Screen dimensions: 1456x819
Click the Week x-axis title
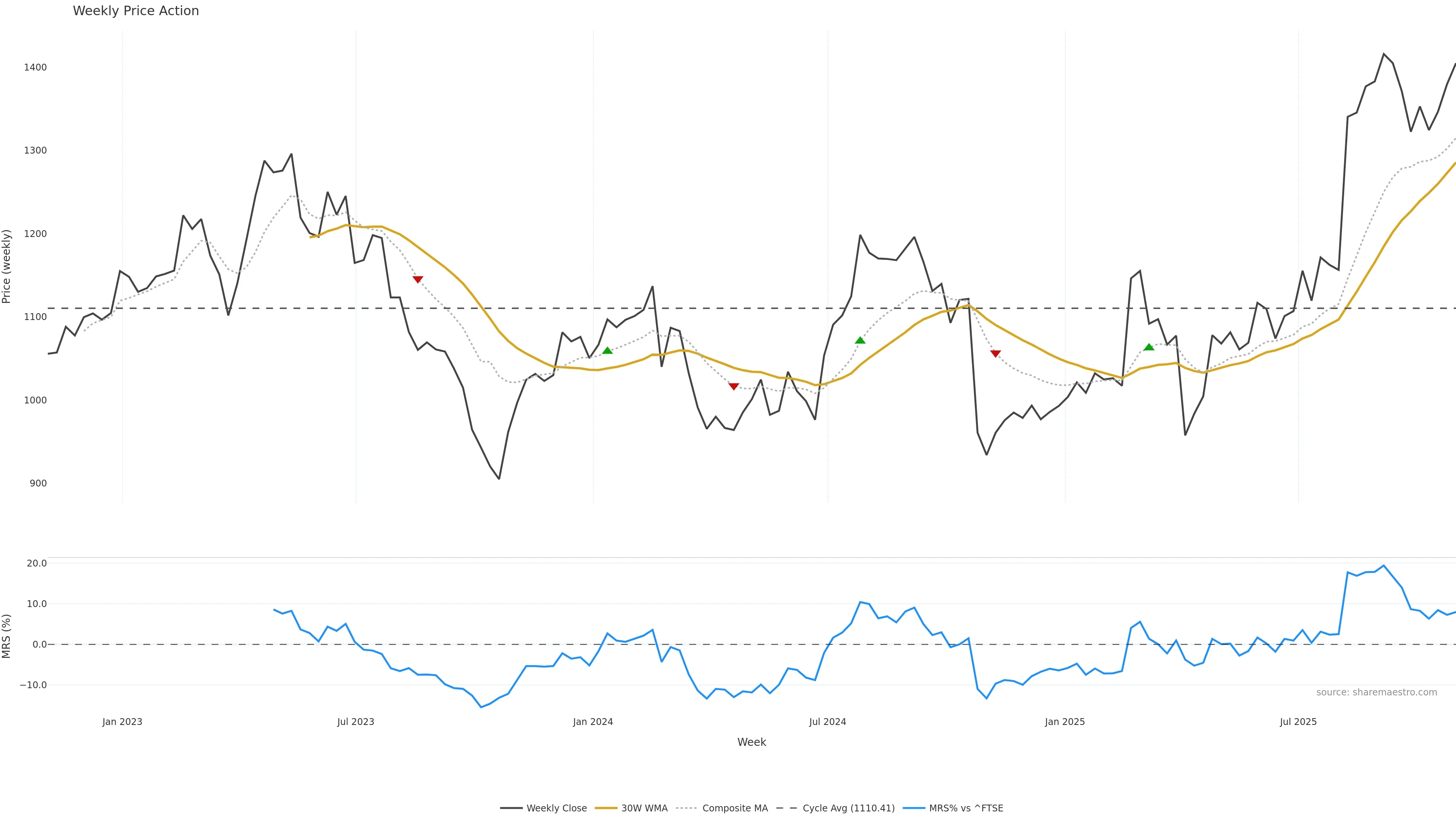coord(751,742)
